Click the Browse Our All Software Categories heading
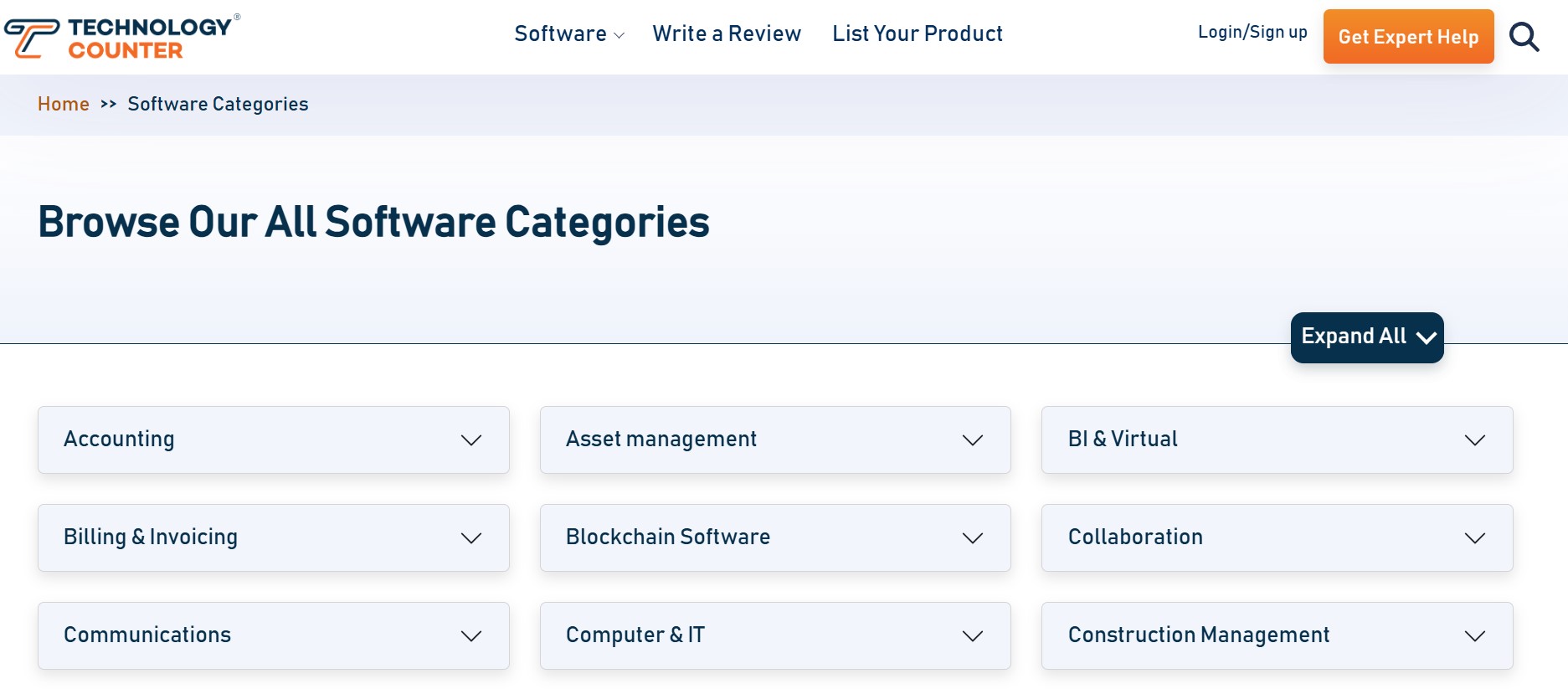This screenshot has width=1568, height=689. click(373, 222)
